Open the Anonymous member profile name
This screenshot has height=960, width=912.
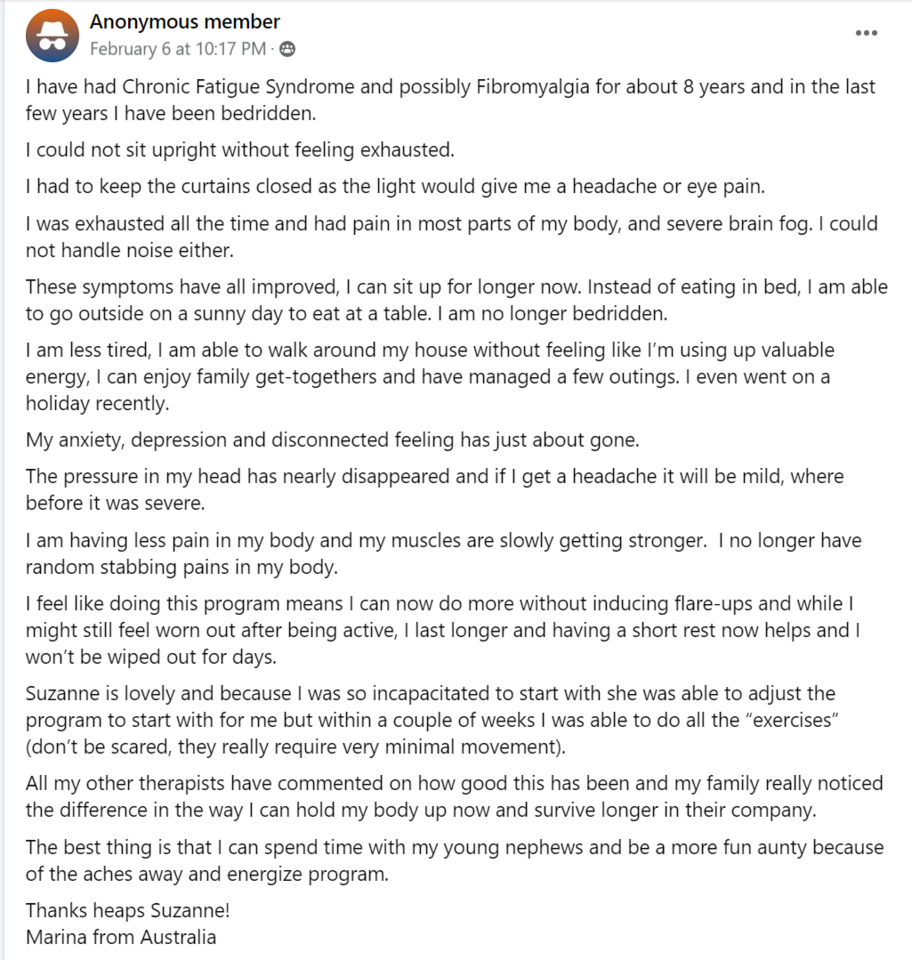[185, 21]
